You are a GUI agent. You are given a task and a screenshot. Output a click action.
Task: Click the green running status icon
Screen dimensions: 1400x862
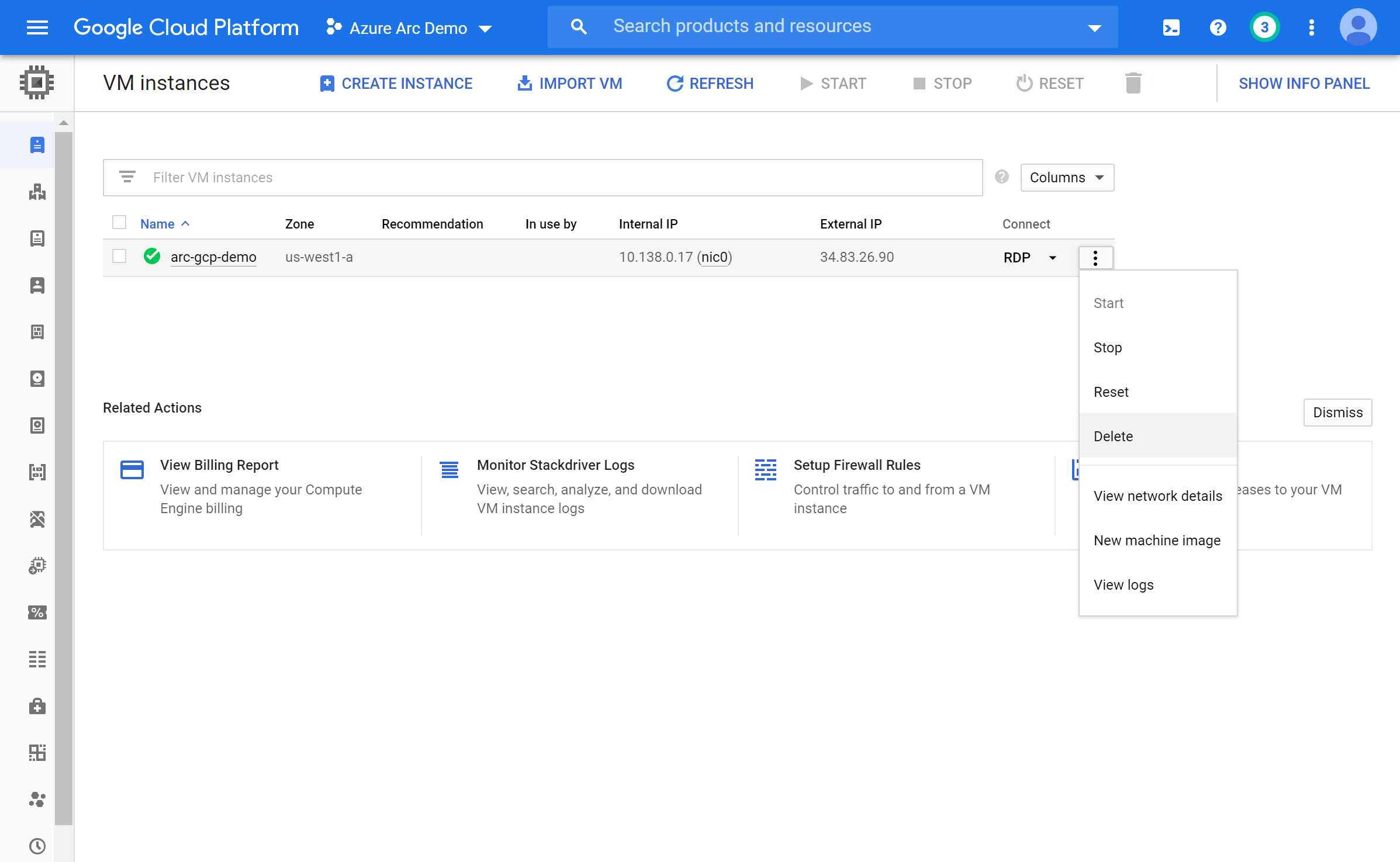coord(152,256)
